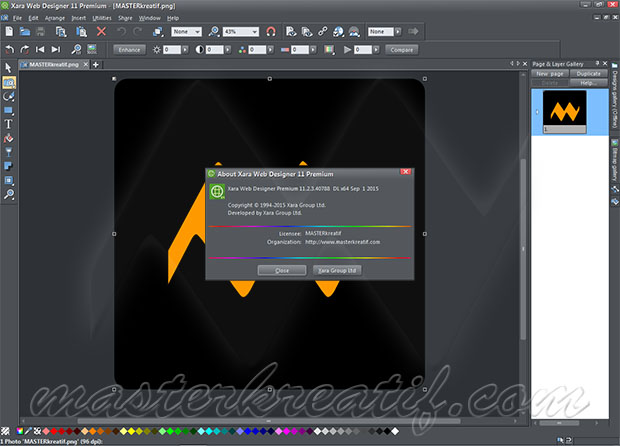Open the color editor icon on color line
The width and height of the screenshot is (620, 446).
tap(20, 431)
